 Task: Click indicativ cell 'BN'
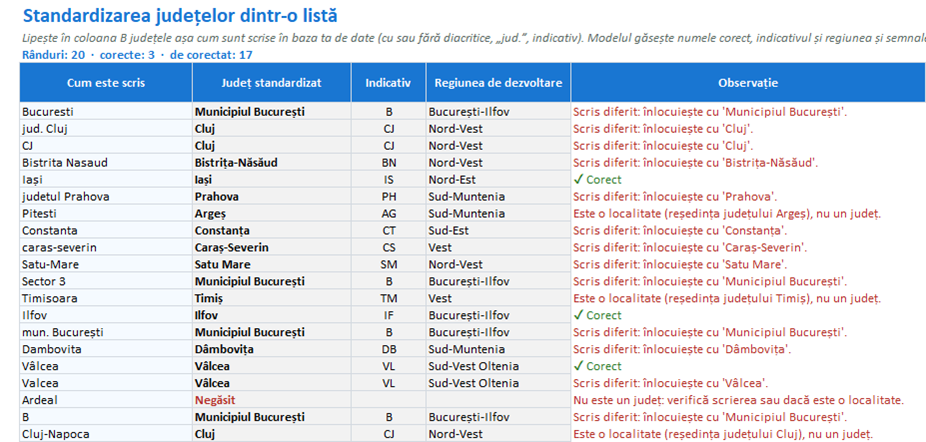388,162
